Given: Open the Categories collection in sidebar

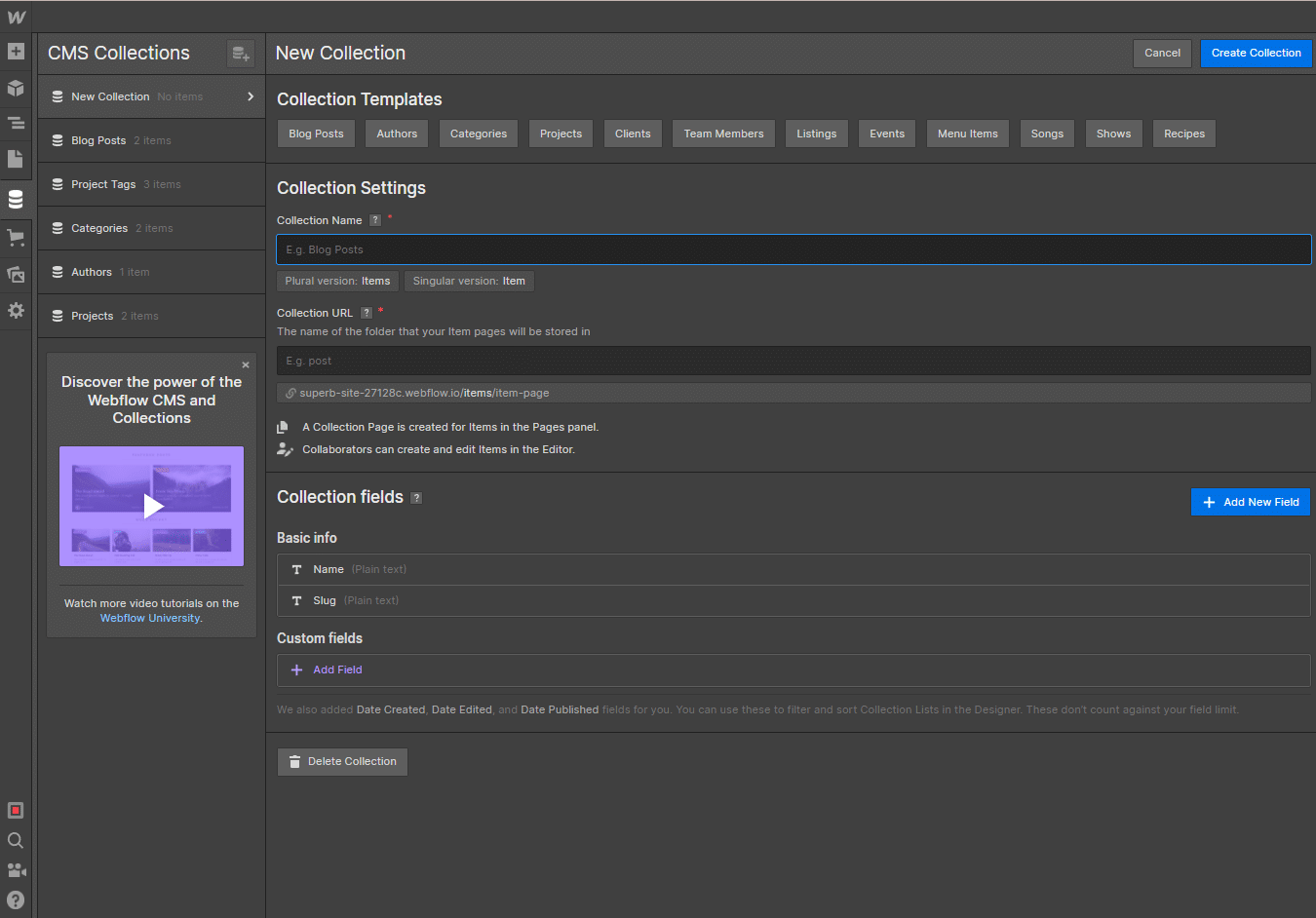Looking at the screenshot, I should click(151, 228).
